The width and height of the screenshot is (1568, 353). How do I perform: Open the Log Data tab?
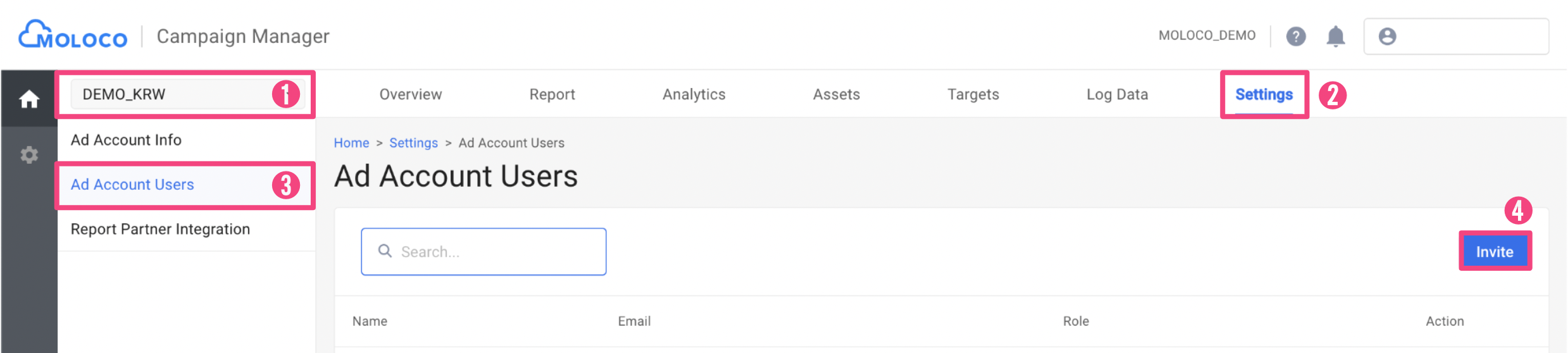point(1117,94)
